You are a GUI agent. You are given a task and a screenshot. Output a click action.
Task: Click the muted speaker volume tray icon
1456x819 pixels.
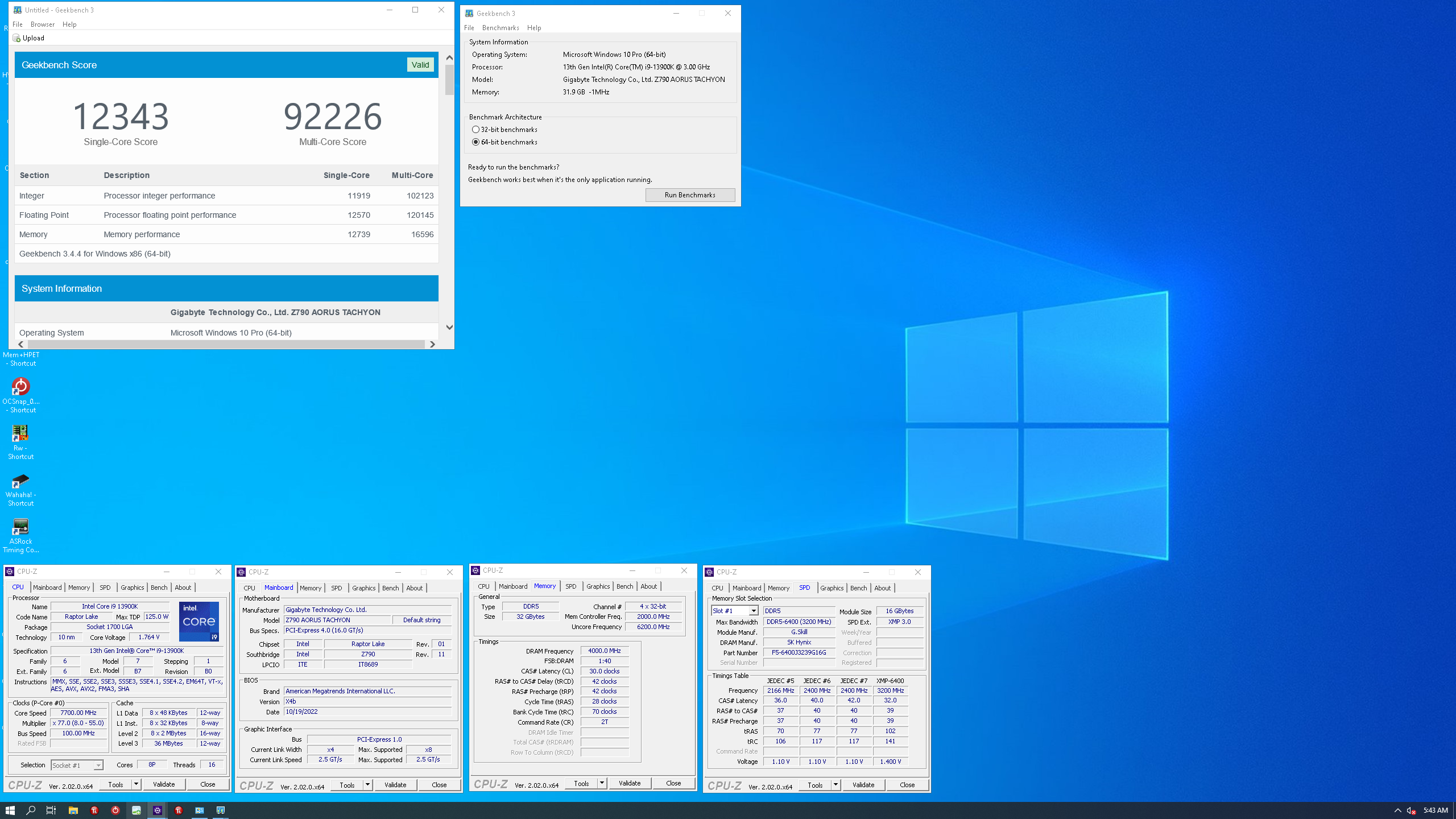click(1411, 810)
